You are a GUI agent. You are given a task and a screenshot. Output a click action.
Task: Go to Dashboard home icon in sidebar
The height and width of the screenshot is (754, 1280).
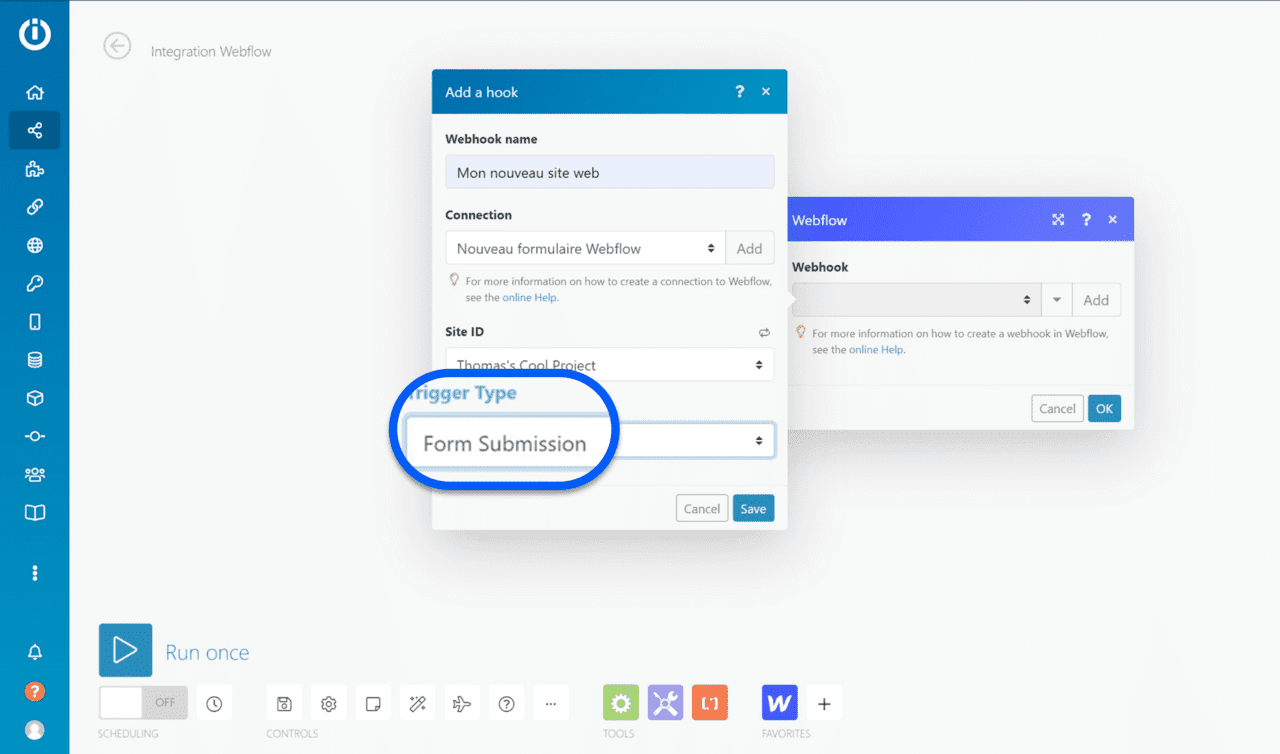(x=35, y=93)
